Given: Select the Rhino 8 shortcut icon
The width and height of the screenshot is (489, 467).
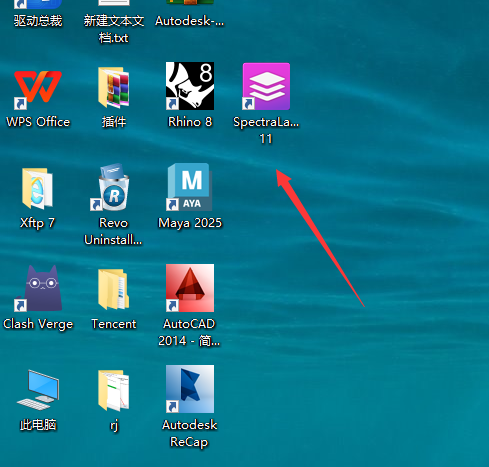Looking at the screenshot, I should [x=190, y=86].
